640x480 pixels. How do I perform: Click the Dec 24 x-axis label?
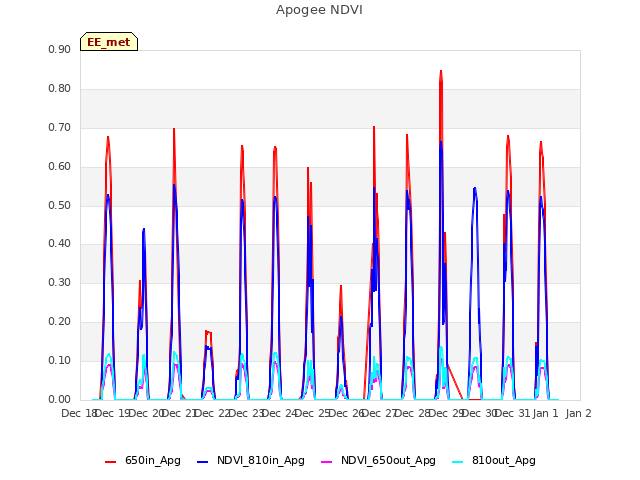point(279,413)
